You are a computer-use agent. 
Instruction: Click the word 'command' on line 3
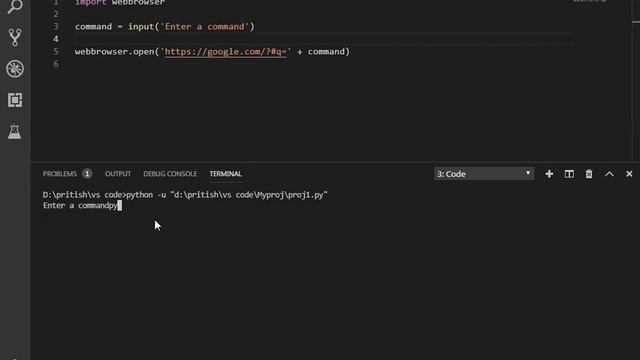point(93,27)
